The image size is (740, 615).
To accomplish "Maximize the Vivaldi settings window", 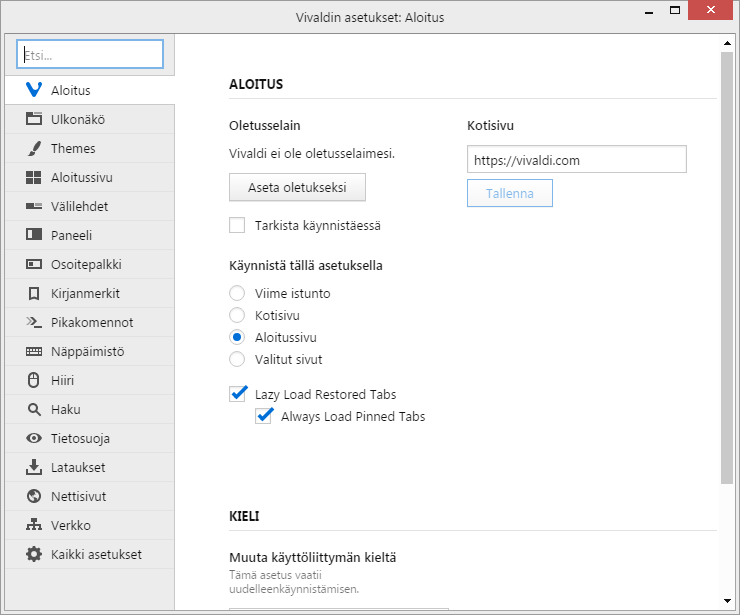I will (x=675, y=10).
